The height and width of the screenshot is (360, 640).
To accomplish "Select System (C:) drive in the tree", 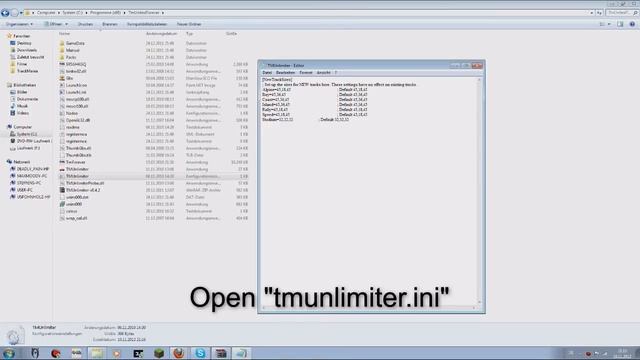I will coord(27,134).
